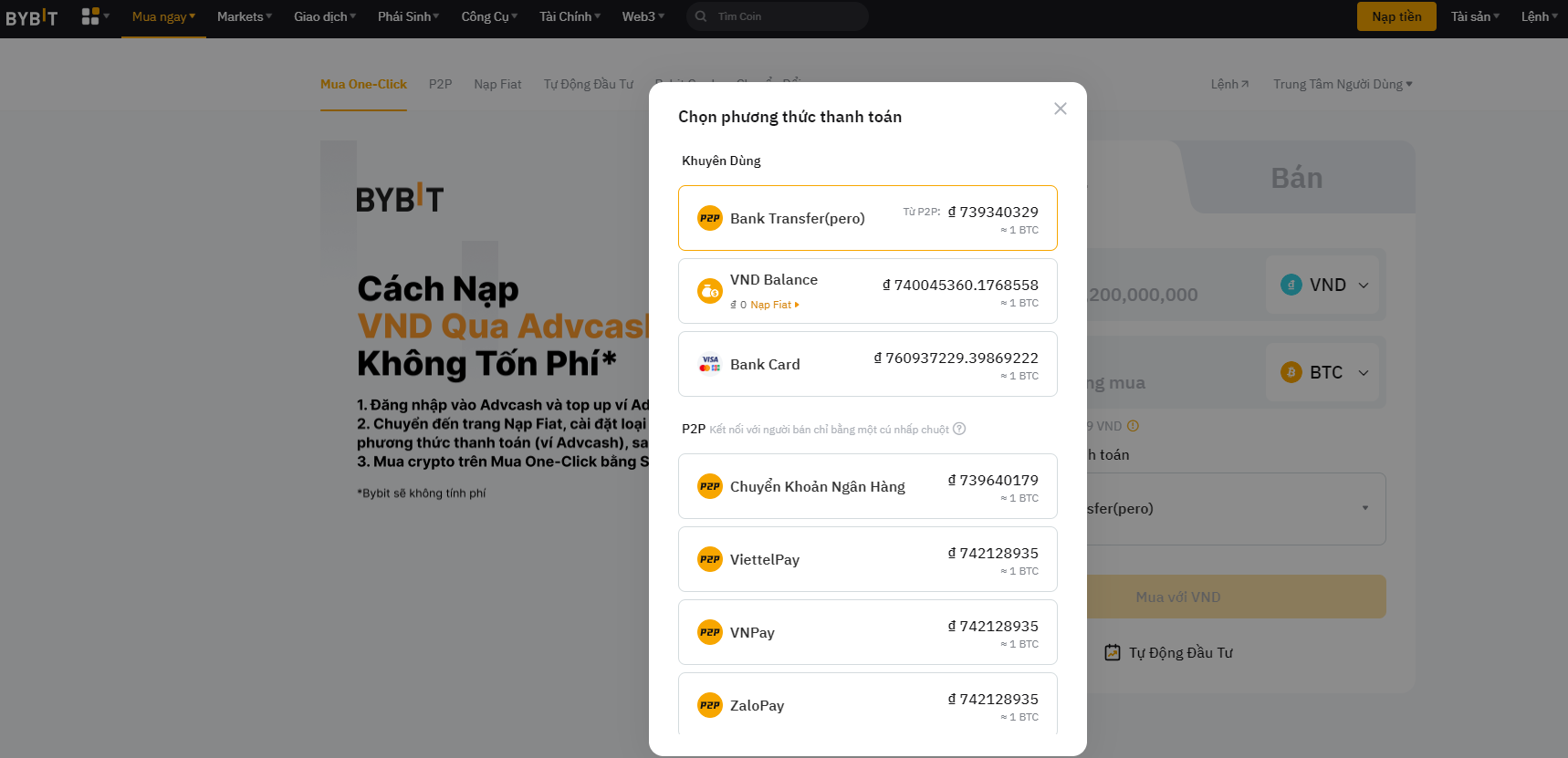
Task: Click the price ₫ 739340329 for Bank Transfer(pero)
Action: 993,212
